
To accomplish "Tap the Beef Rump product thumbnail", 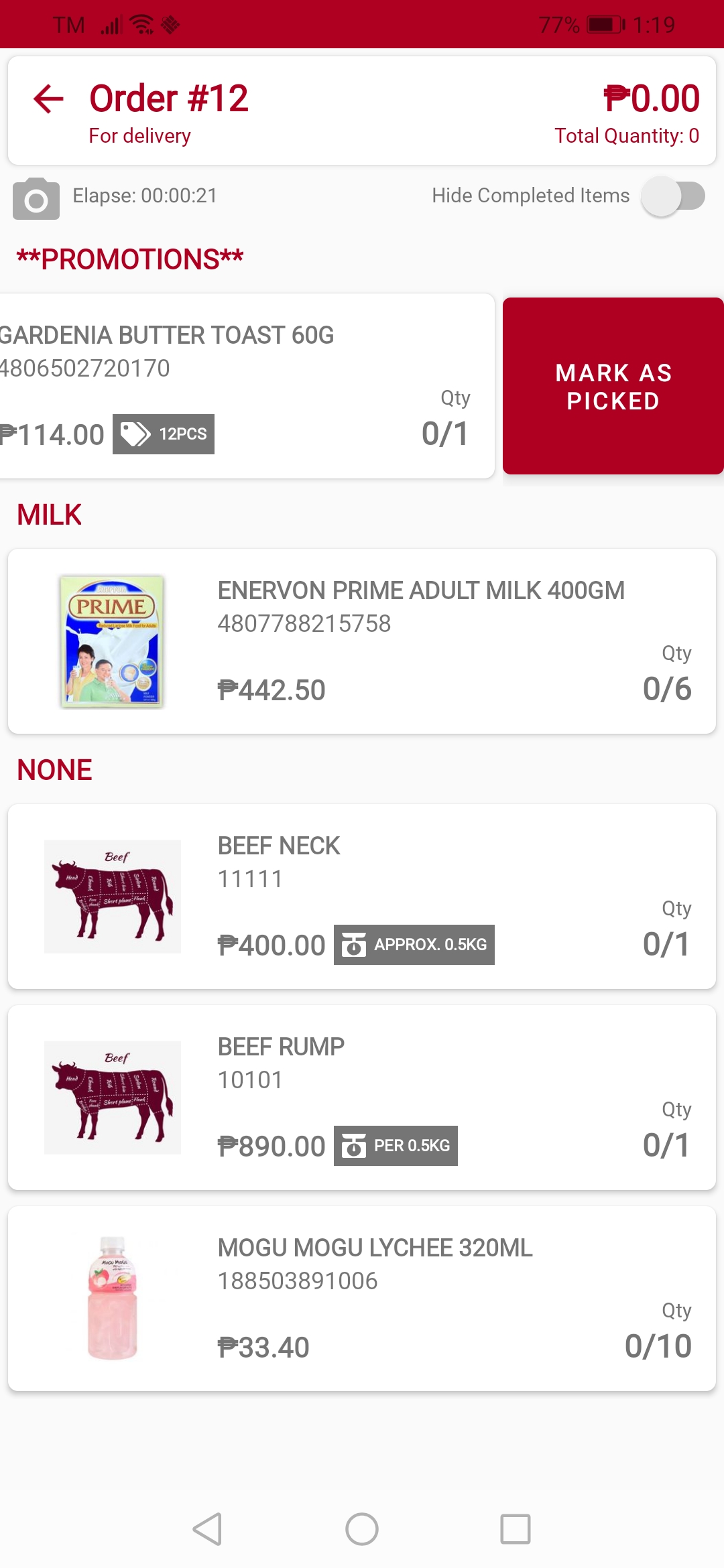I will [x=113, y=1098].
